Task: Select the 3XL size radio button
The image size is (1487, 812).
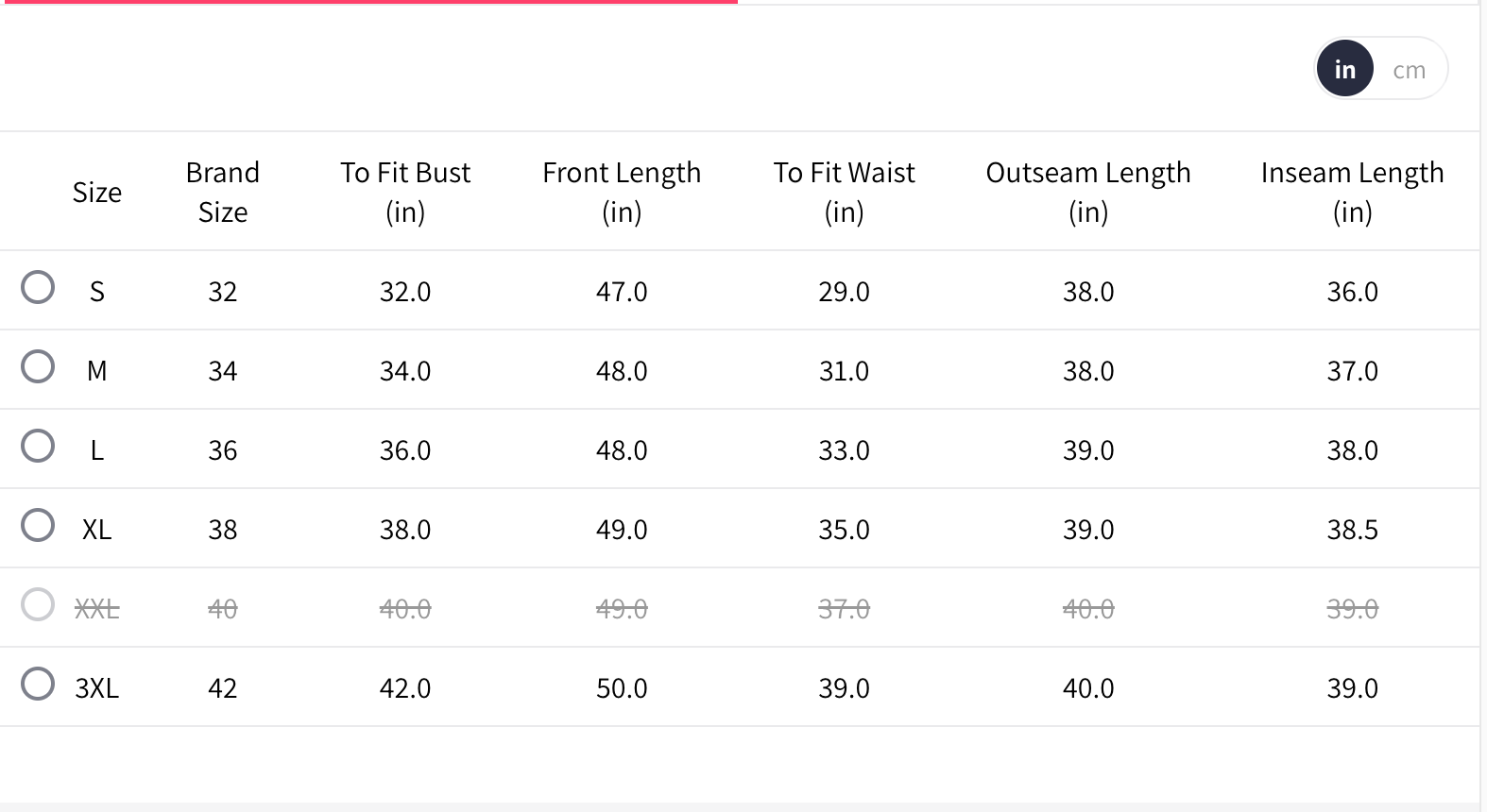Action: tap(38, 684)
